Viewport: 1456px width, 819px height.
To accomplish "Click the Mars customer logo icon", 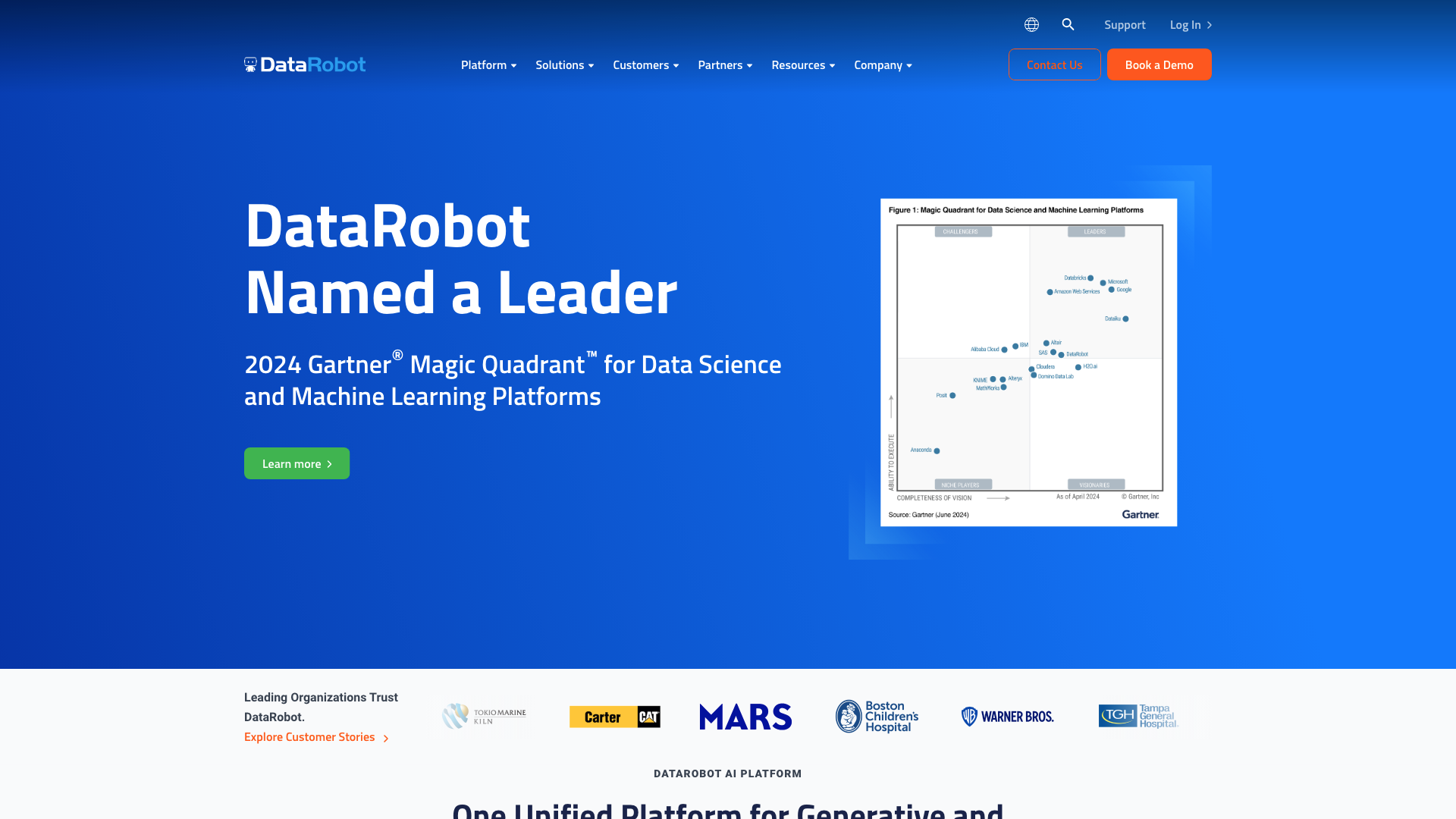I will click(745, 716).
